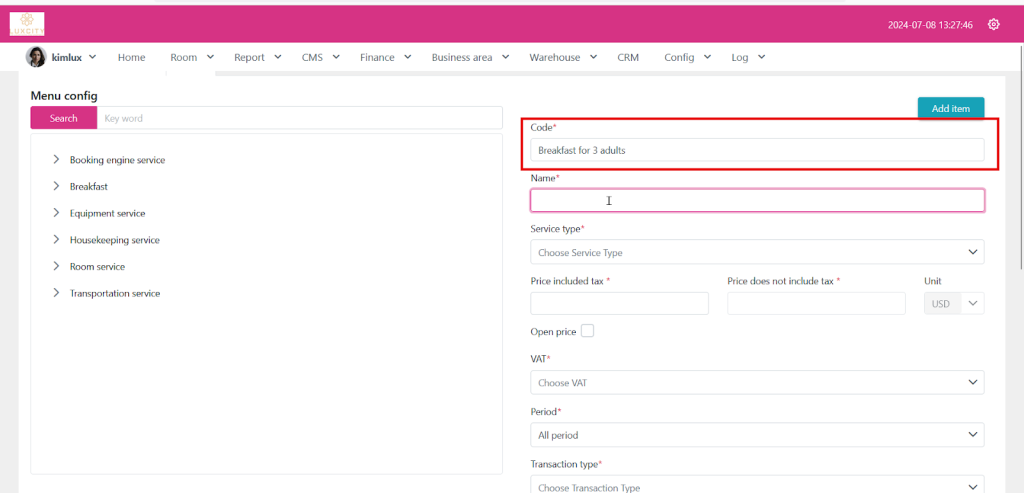1024x493 pixels.
Task: Open the Warehouse menu
Action: tap(562, 58)
